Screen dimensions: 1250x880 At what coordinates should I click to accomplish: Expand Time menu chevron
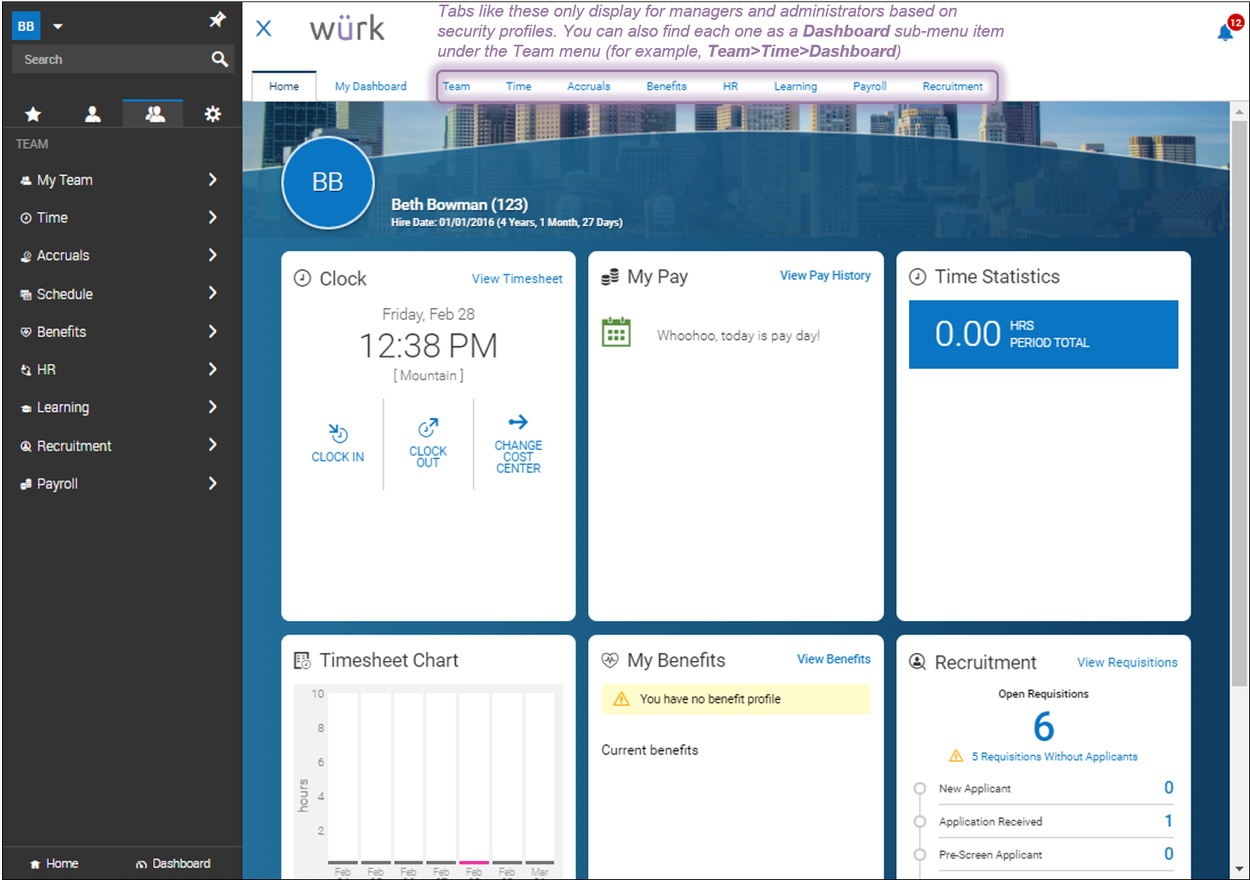(x=213, y=217)
